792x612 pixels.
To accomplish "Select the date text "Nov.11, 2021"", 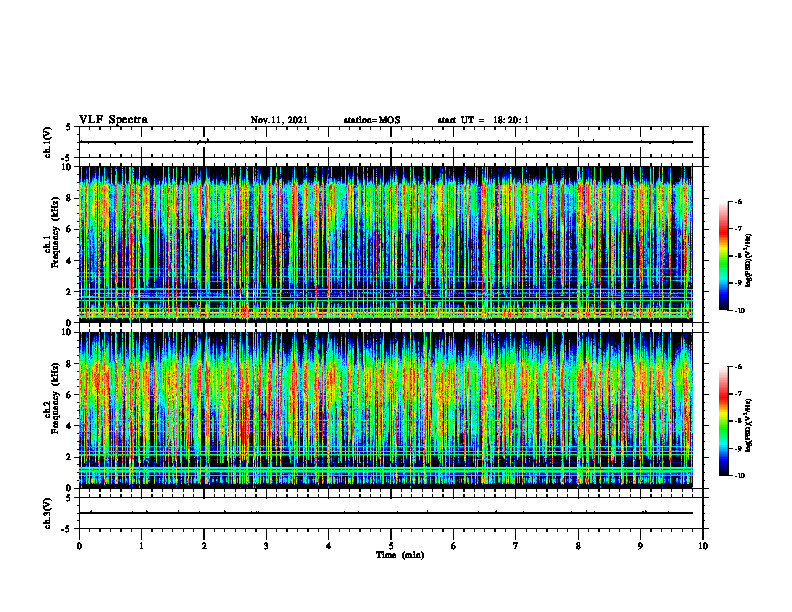I will (279, 120).
